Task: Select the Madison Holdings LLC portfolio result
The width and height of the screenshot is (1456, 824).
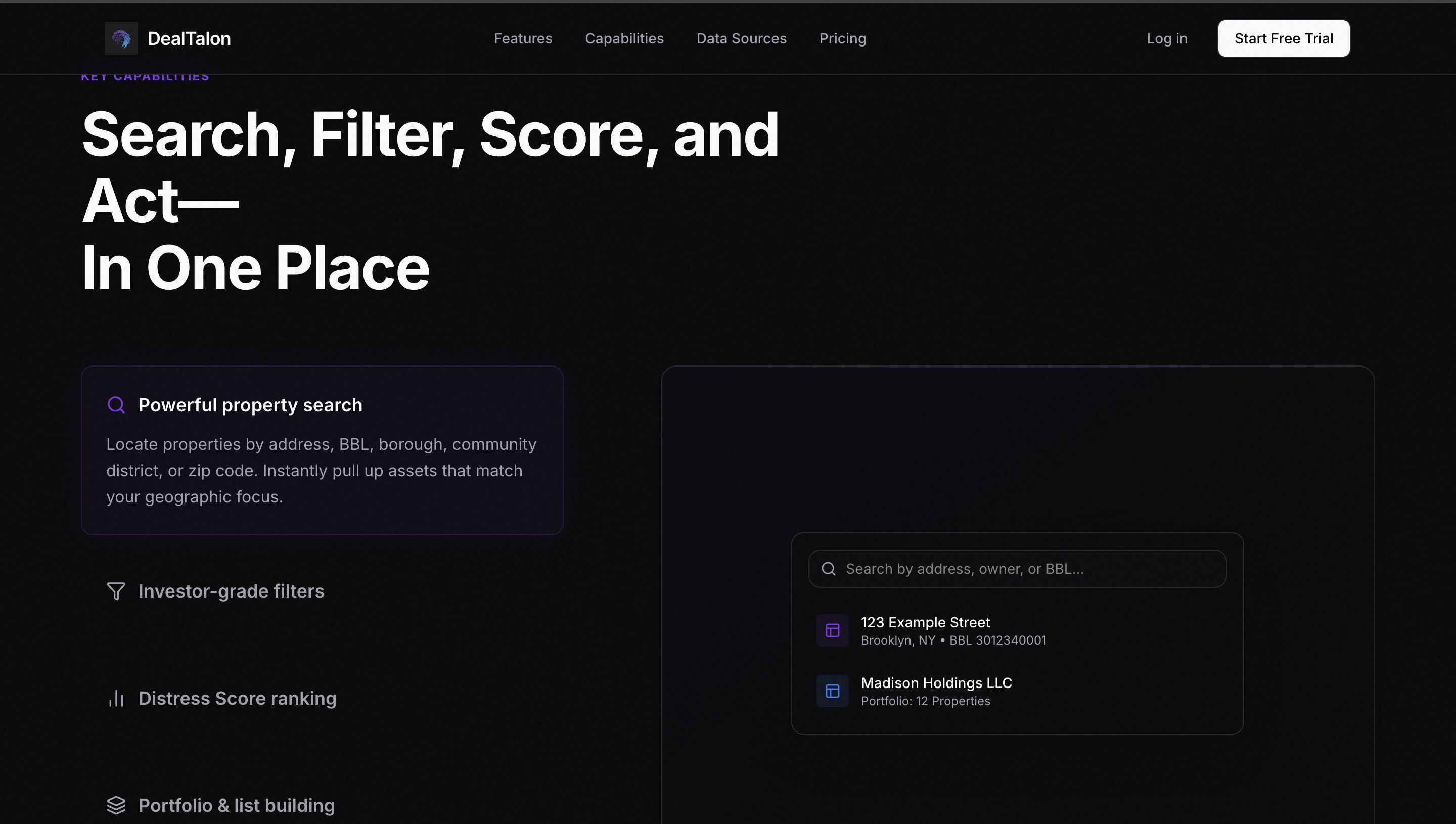Action: (x=936, y=691)
